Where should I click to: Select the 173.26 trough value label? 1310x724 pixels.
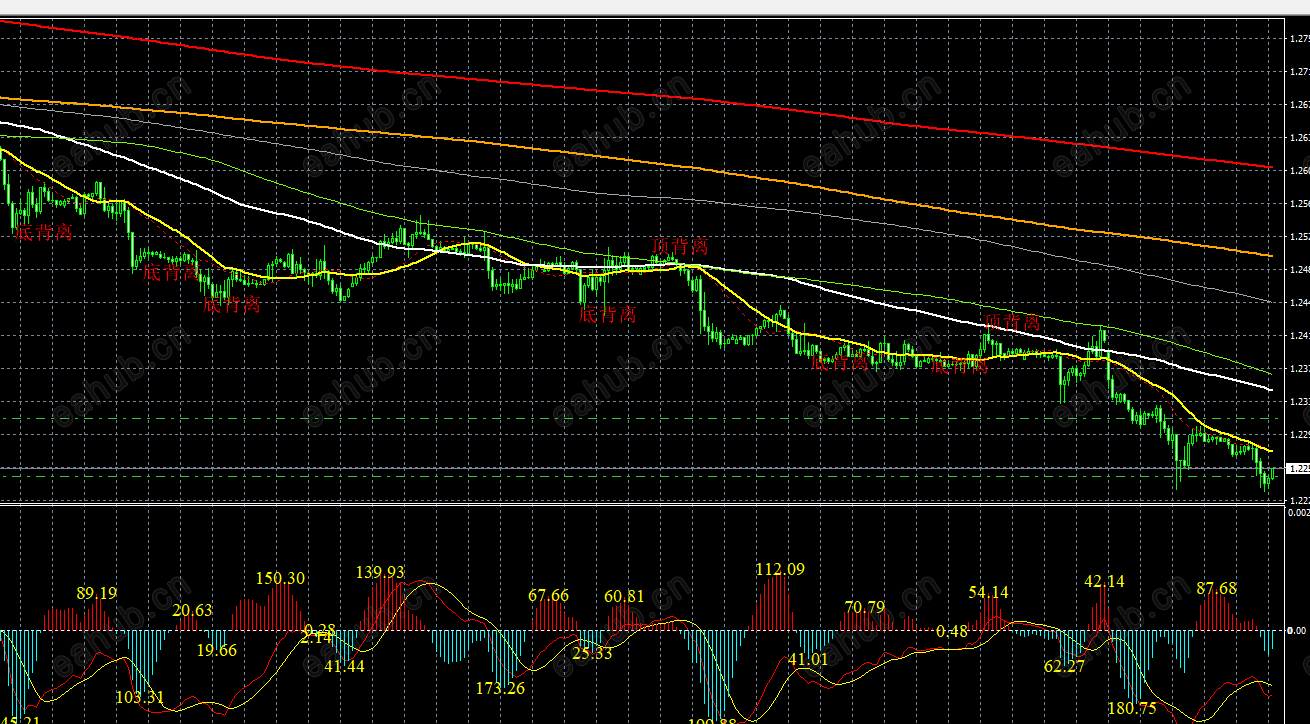[x=501, y=689]
